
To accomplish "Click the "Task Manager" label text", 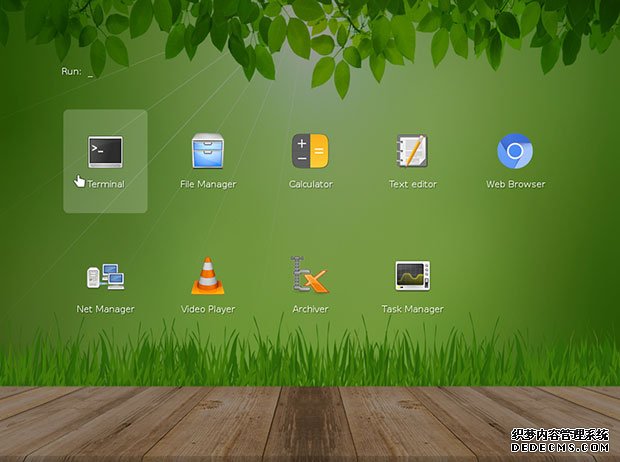I will 413,309.
